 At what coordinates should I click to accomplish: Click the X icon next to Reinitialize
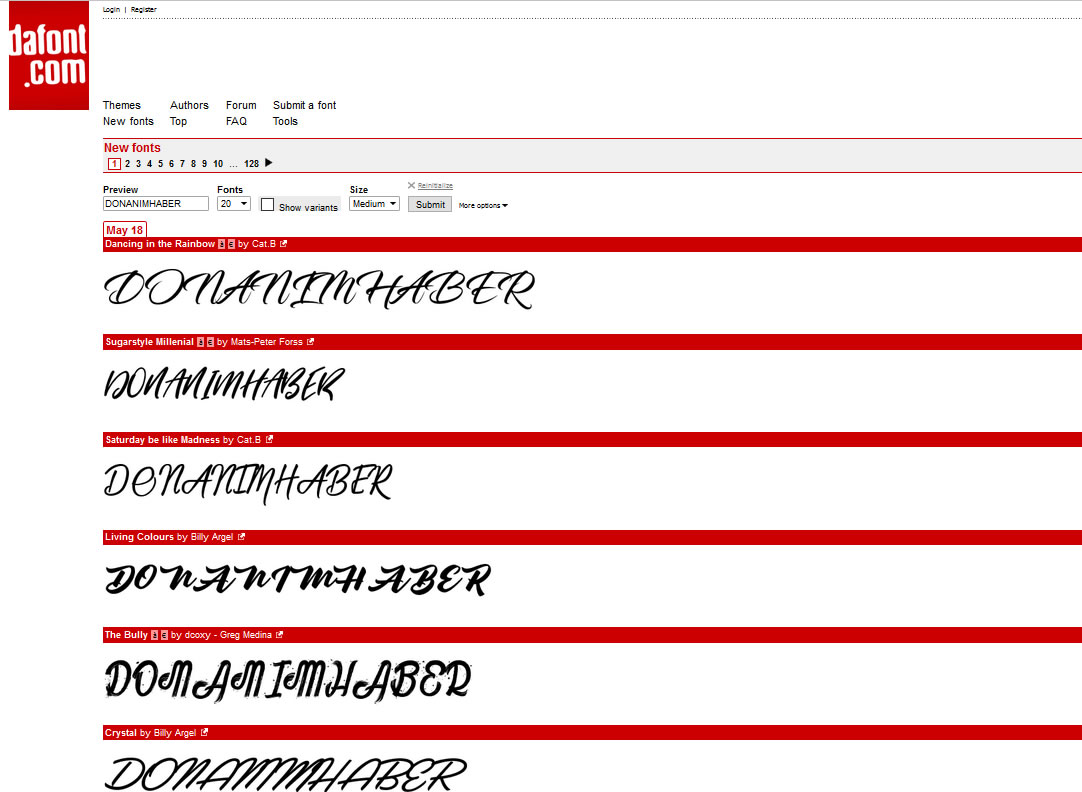(411, 185)
